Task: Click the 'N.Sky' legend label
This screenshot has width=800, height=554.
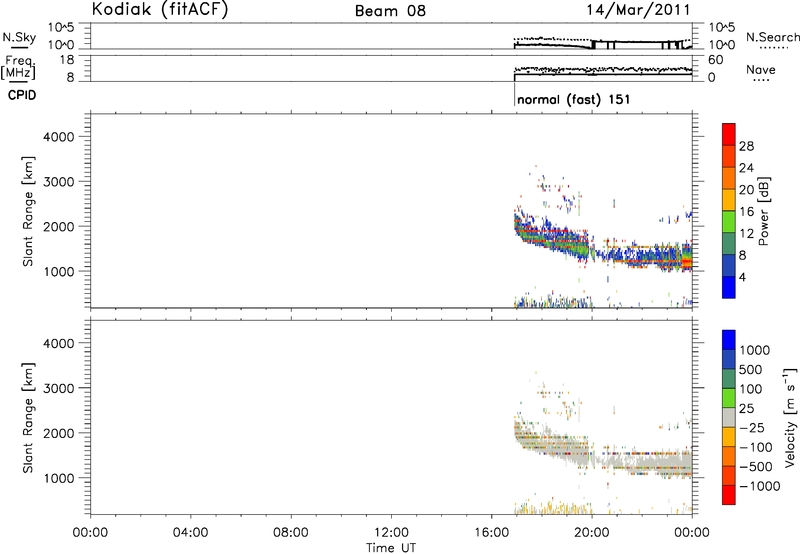Action: (x=19, y=37)
